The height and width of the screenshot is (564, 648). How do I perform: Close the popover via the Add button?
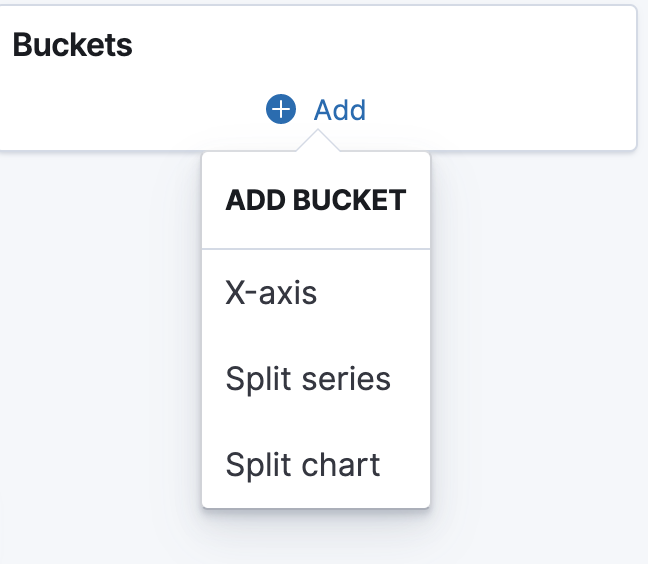pyautogui.click(x=316, y=109)
